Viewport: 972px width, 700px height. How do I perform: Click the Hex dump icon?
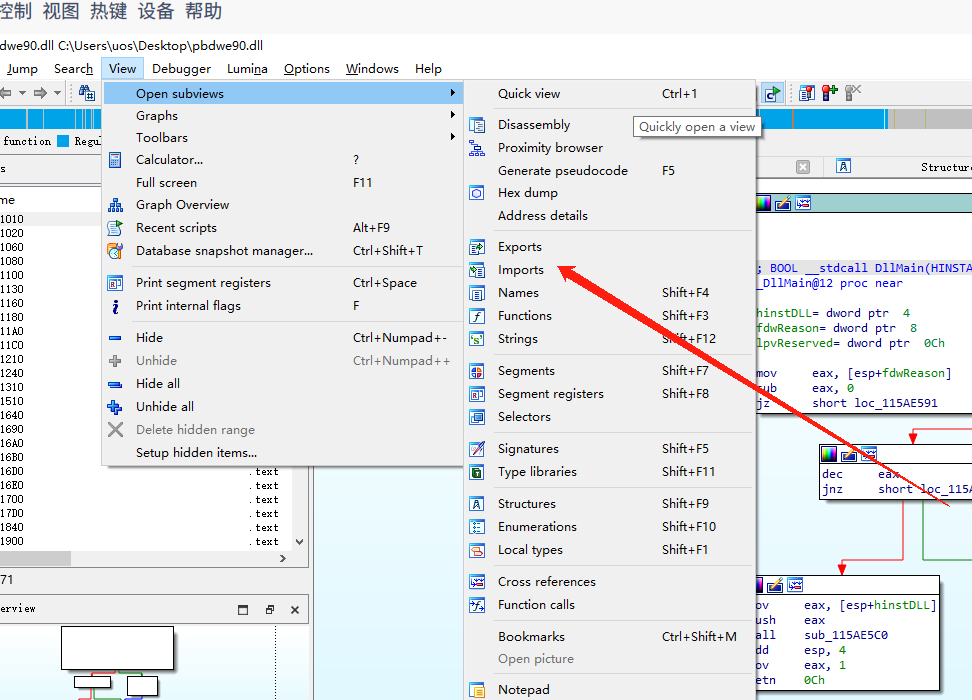pos(477,193)
